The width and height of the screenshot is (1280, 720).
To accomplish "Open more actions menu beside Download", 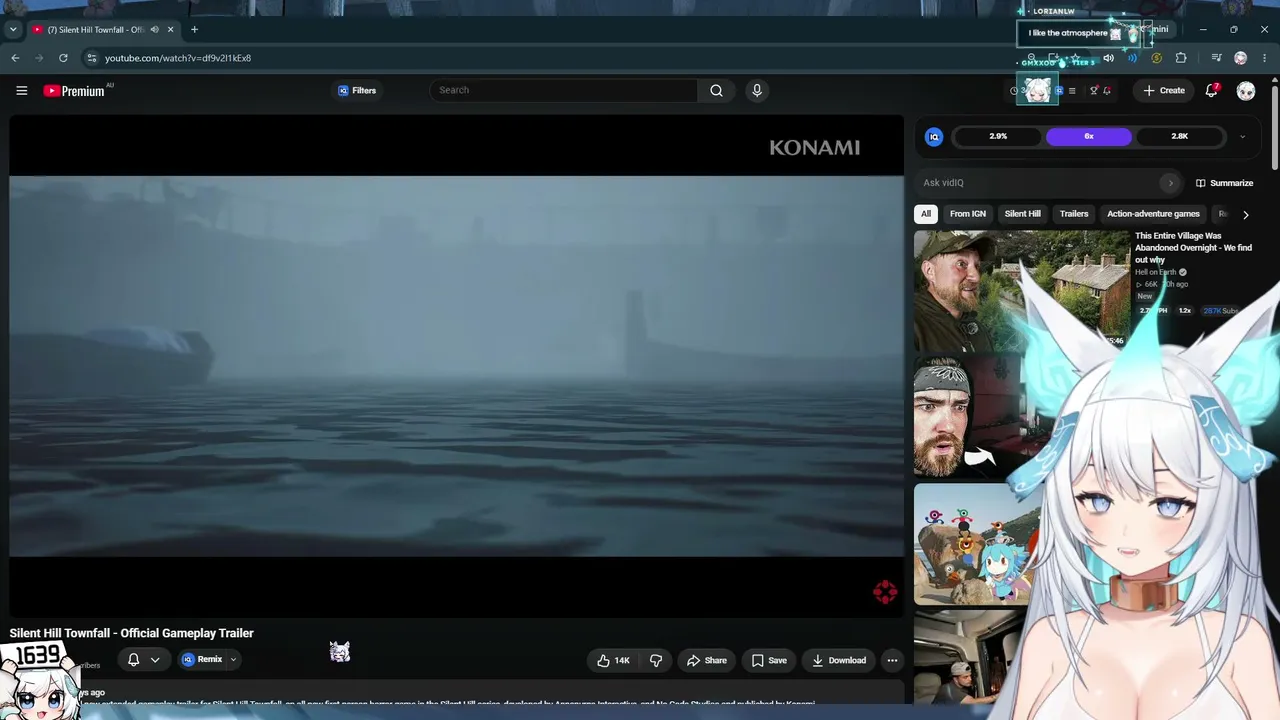I will [892, 660].
